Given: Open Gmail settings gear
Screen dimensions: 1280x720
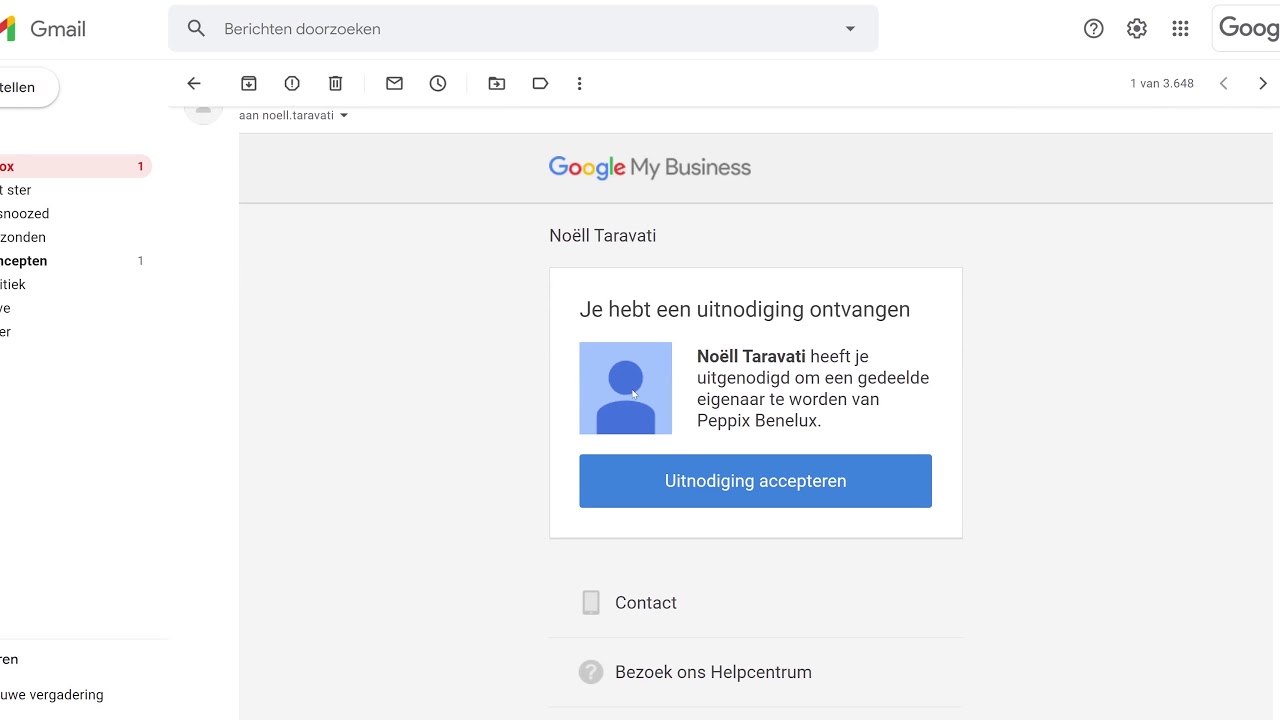Looking at the screenshot, I should coord(1137,29).
